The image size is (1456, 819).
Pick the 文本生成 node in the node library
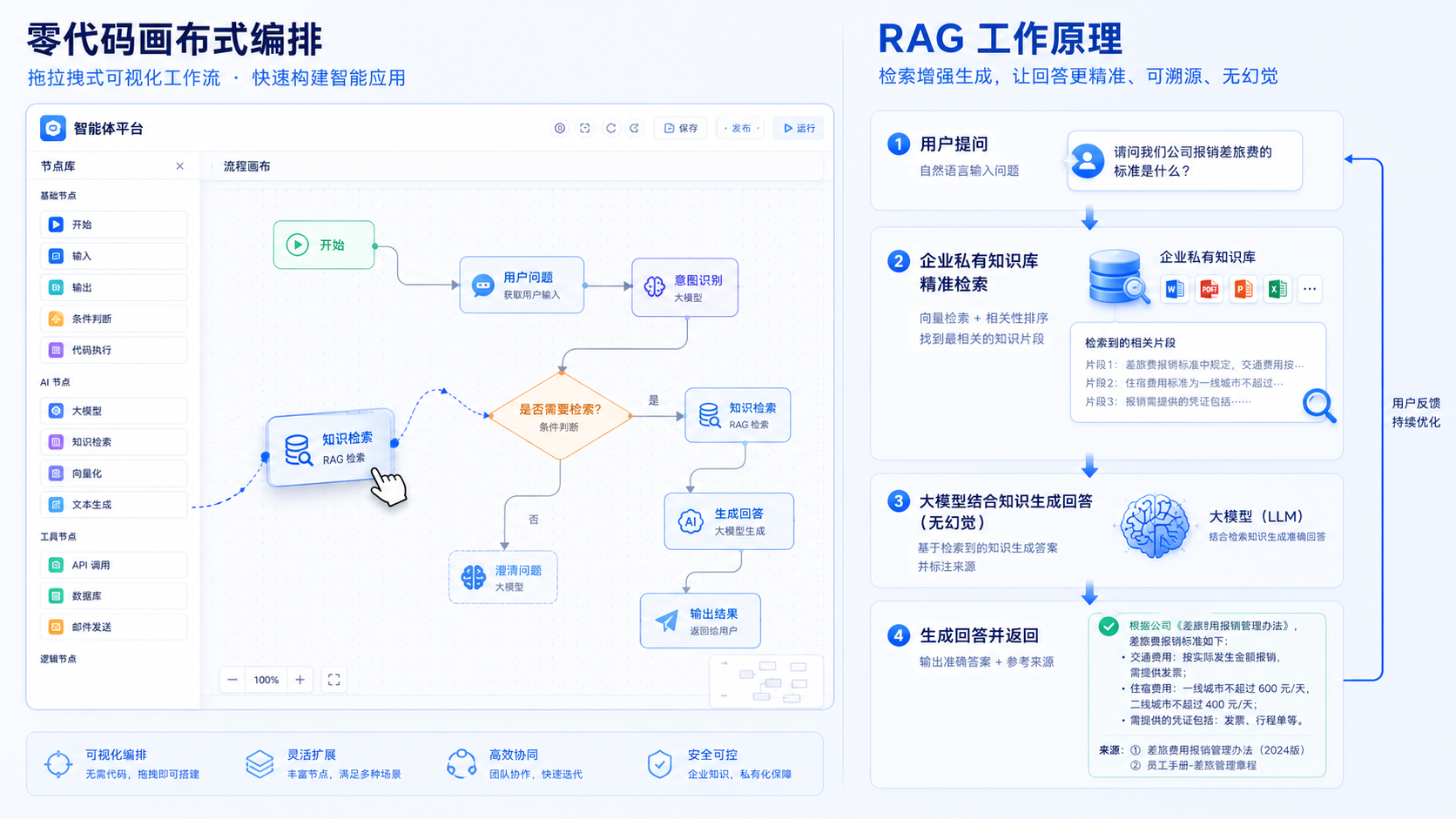pyautogui.click(x=113, y=505)
